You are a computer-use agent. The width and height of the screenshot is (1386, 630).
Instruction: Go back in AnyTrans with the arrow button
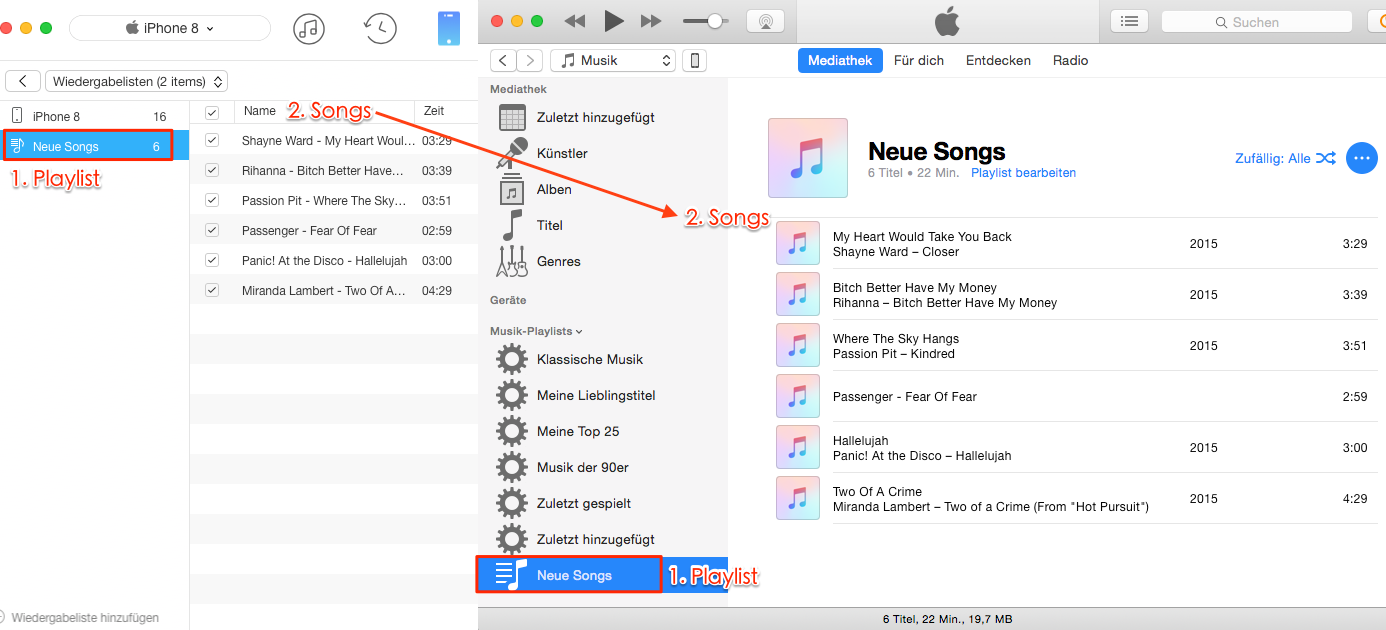click(23, 82)
